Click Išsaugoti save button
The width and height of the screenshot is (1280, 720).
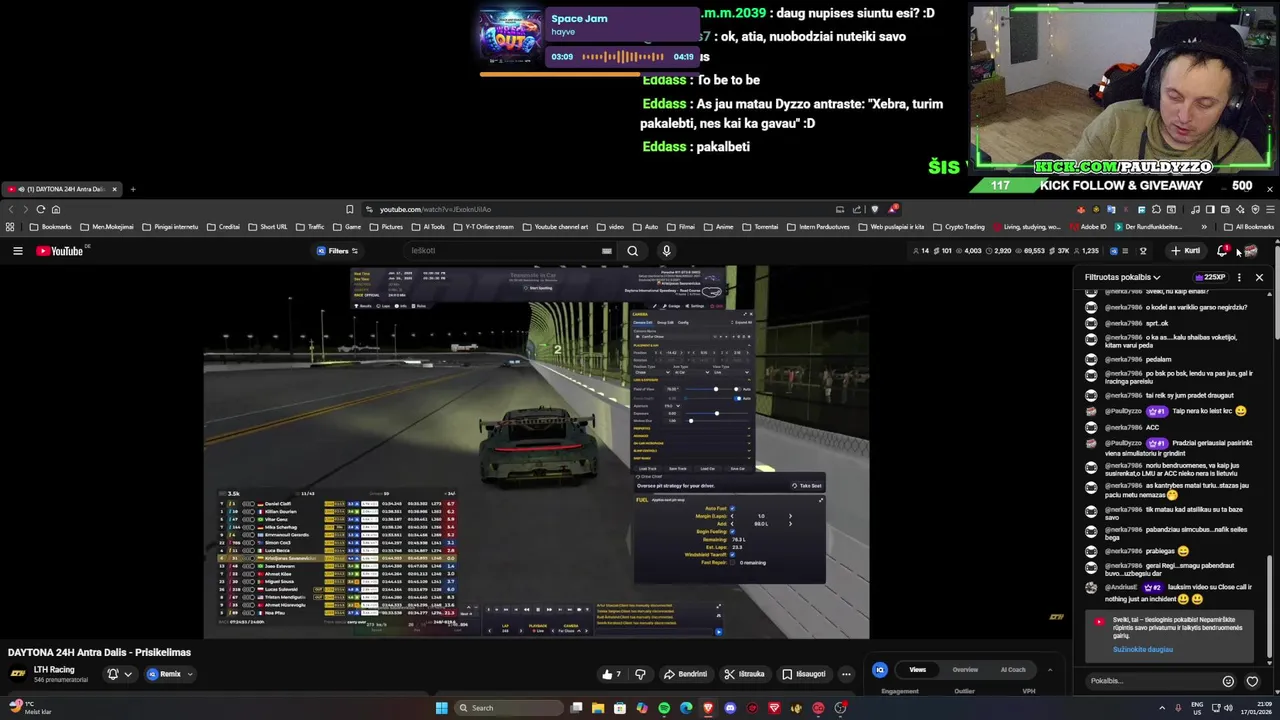click(804, 674)
